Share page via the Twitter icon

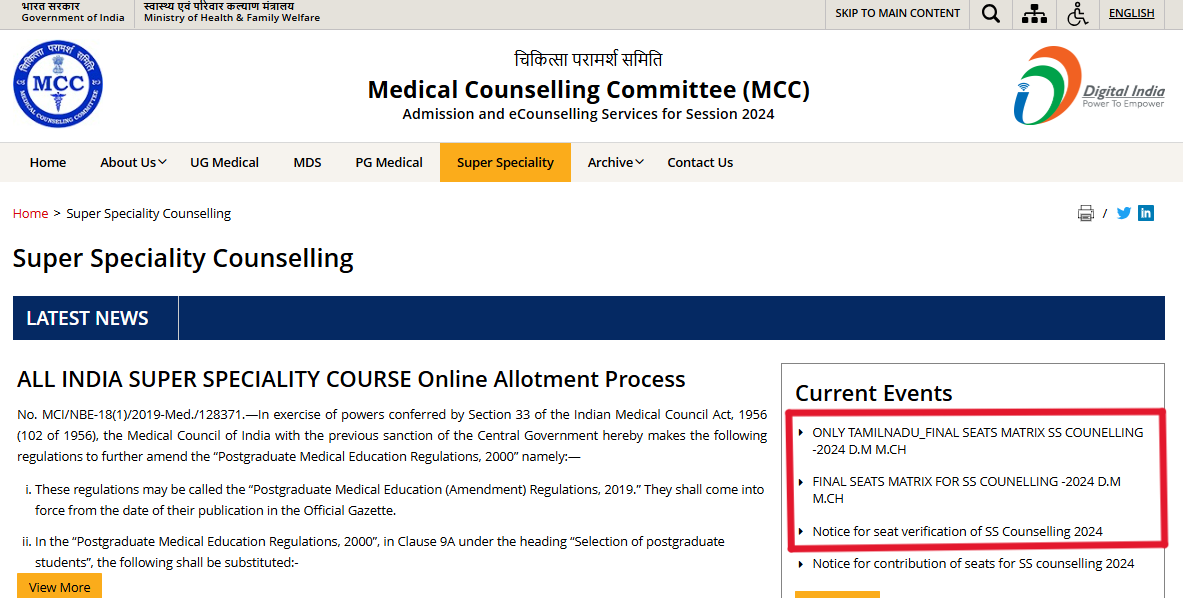point(1123,213)
